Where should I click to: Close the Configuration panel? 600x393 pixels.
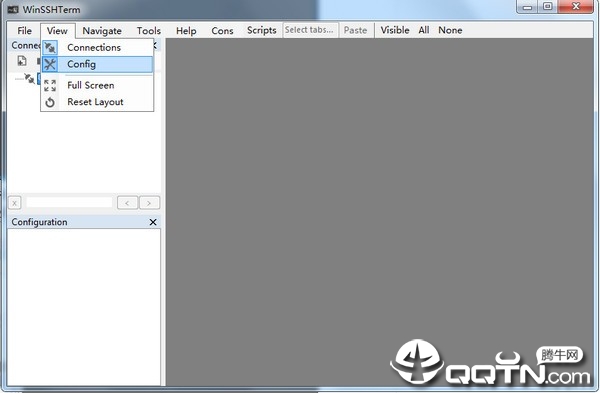pyautogui.click(x=153, y=222)
